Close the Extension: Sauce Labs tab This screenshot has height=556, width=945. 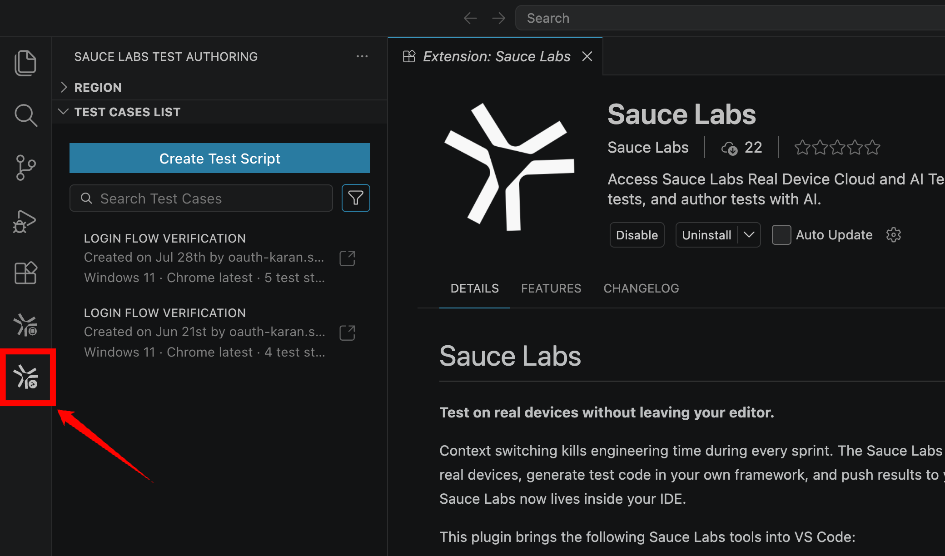587,56
